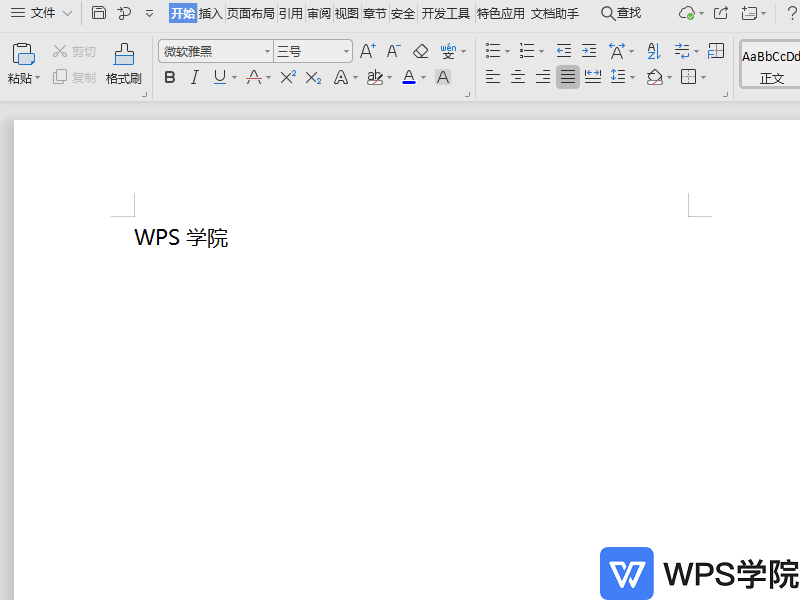This screenshot has width=800, height=600.
Task: Click the alphabetical sort icon
Action: 651,51
